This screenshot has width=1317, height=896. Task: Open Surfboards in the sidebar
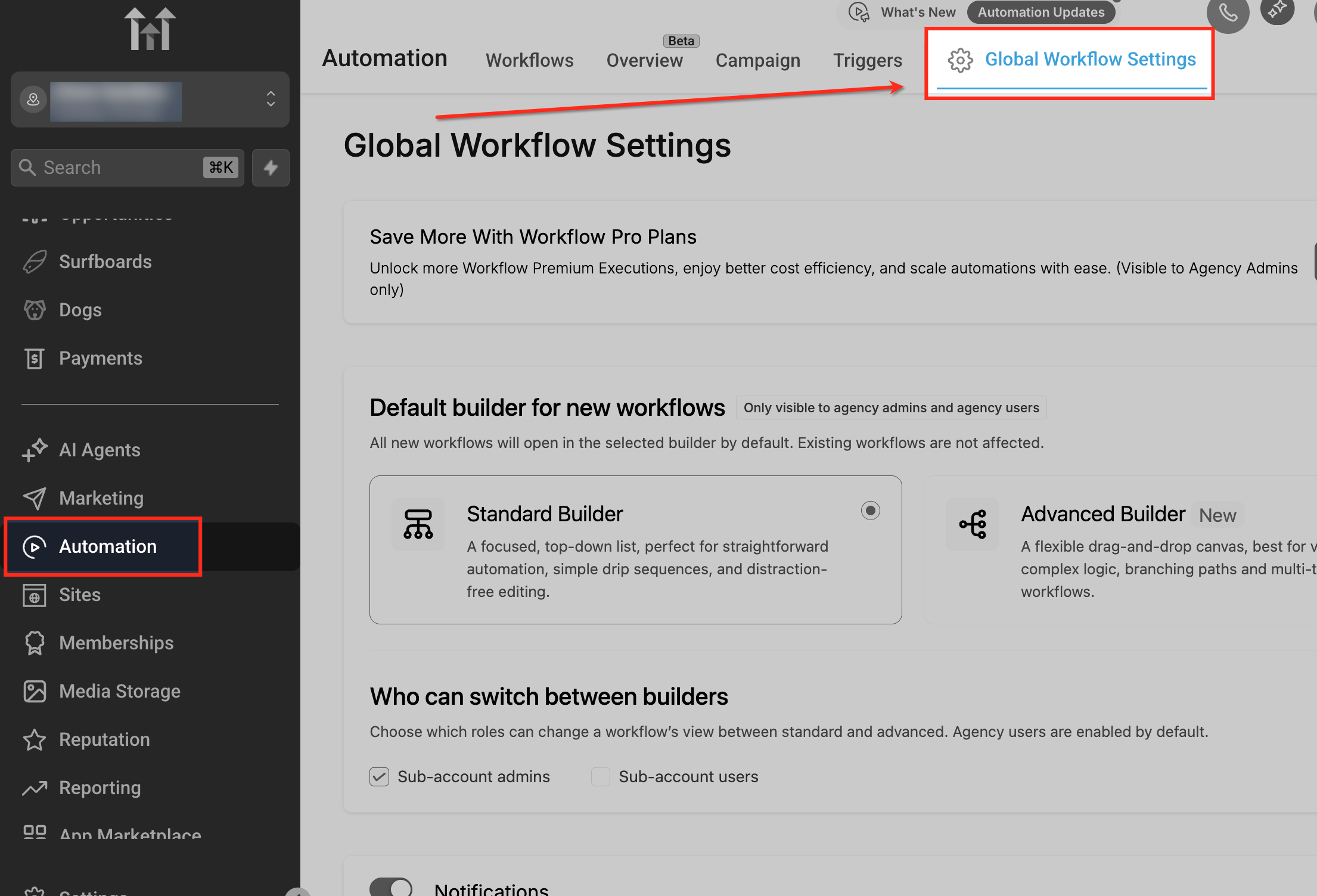tap(105, 262)
